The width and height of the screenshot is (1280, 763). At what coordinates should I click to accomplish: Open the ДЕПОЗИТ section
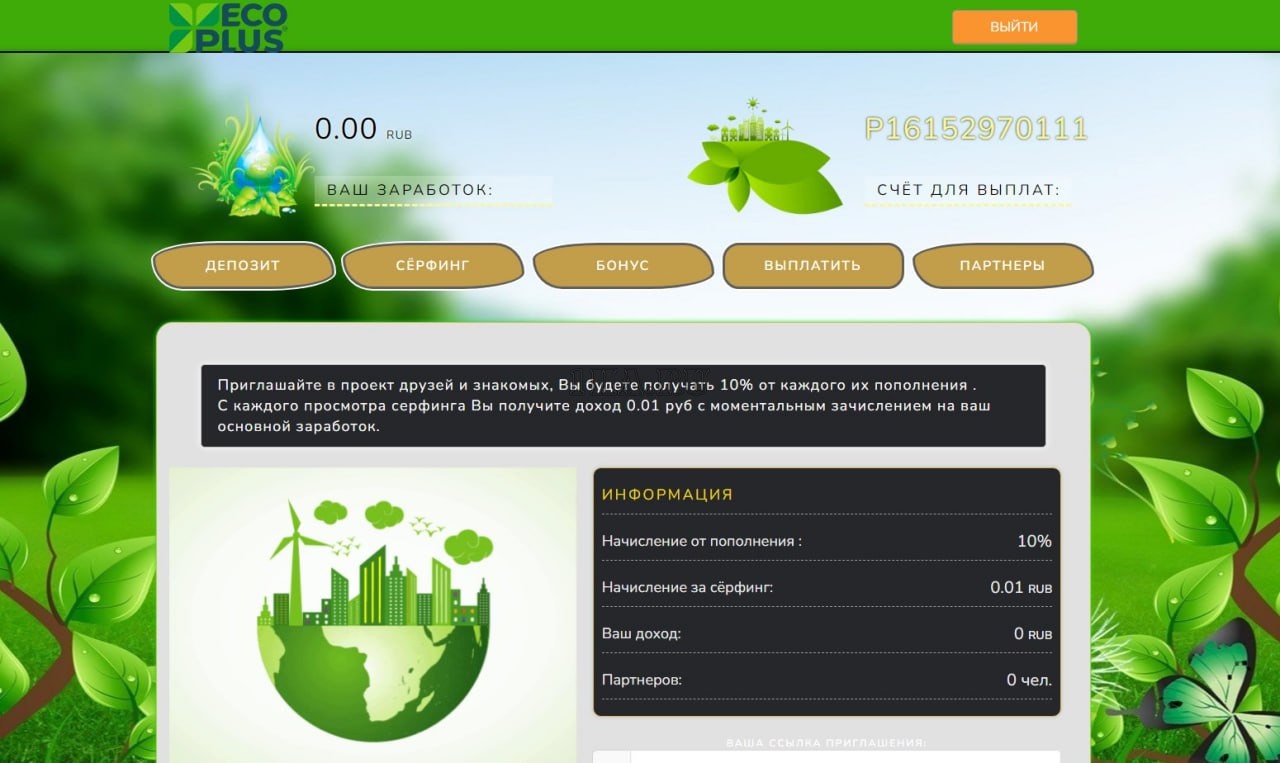click(x=243, y=265)
